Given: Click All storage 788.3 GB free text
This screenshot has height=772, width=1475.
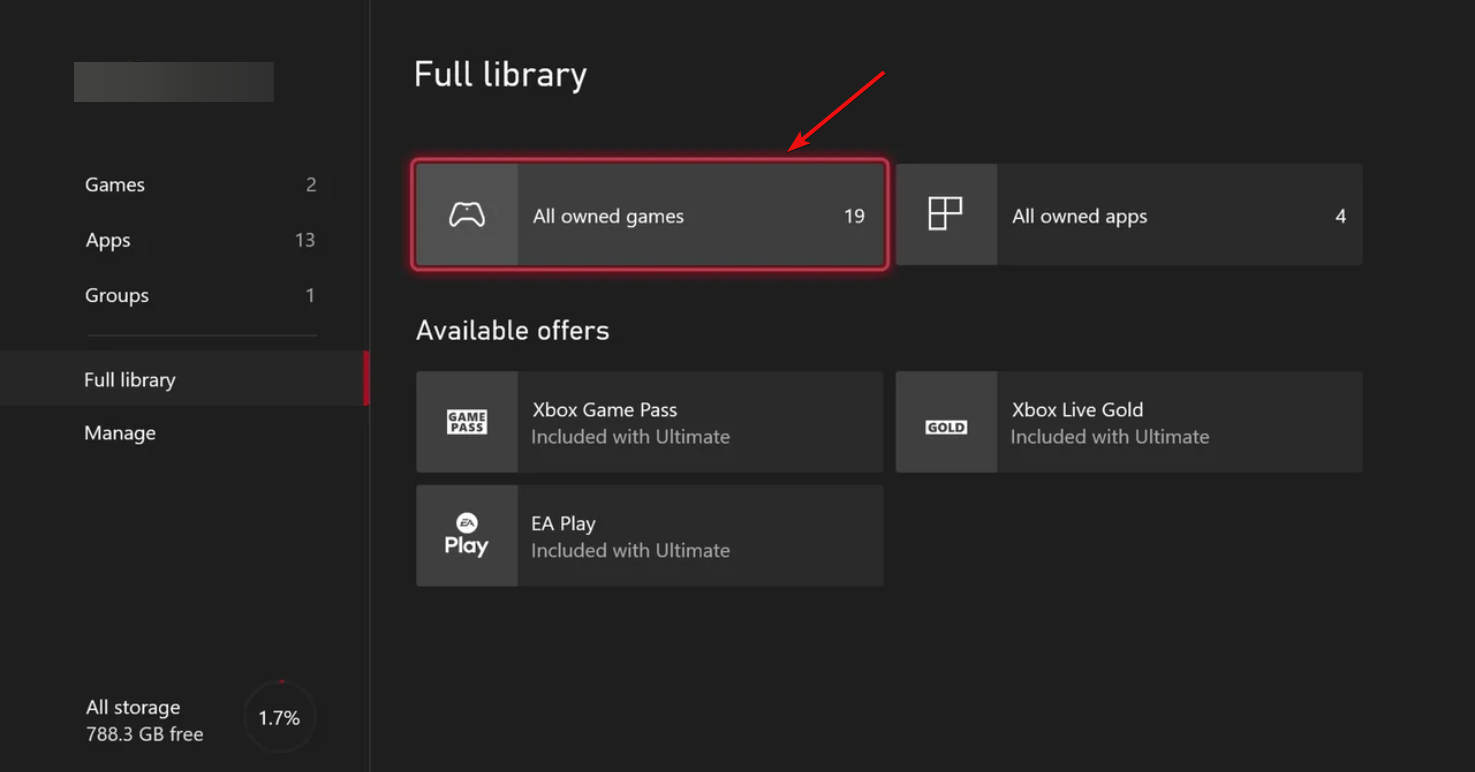Looking at the screenshot, I should pos(145,720).
